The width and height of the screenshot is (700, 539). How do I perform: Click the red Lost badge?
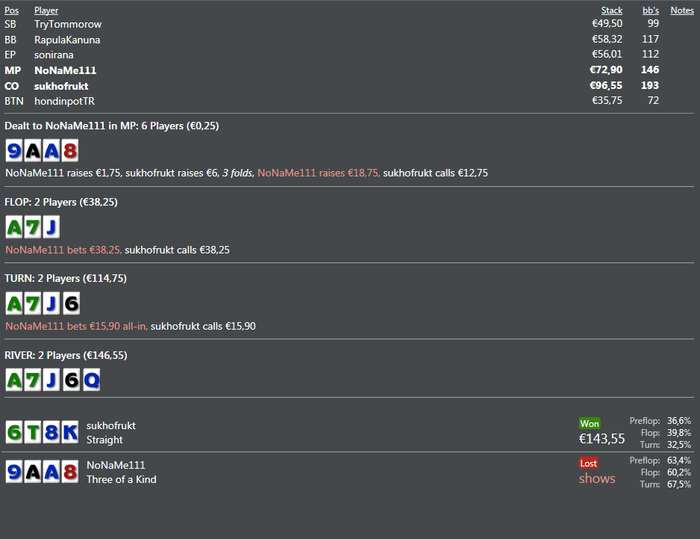point(590,463)
